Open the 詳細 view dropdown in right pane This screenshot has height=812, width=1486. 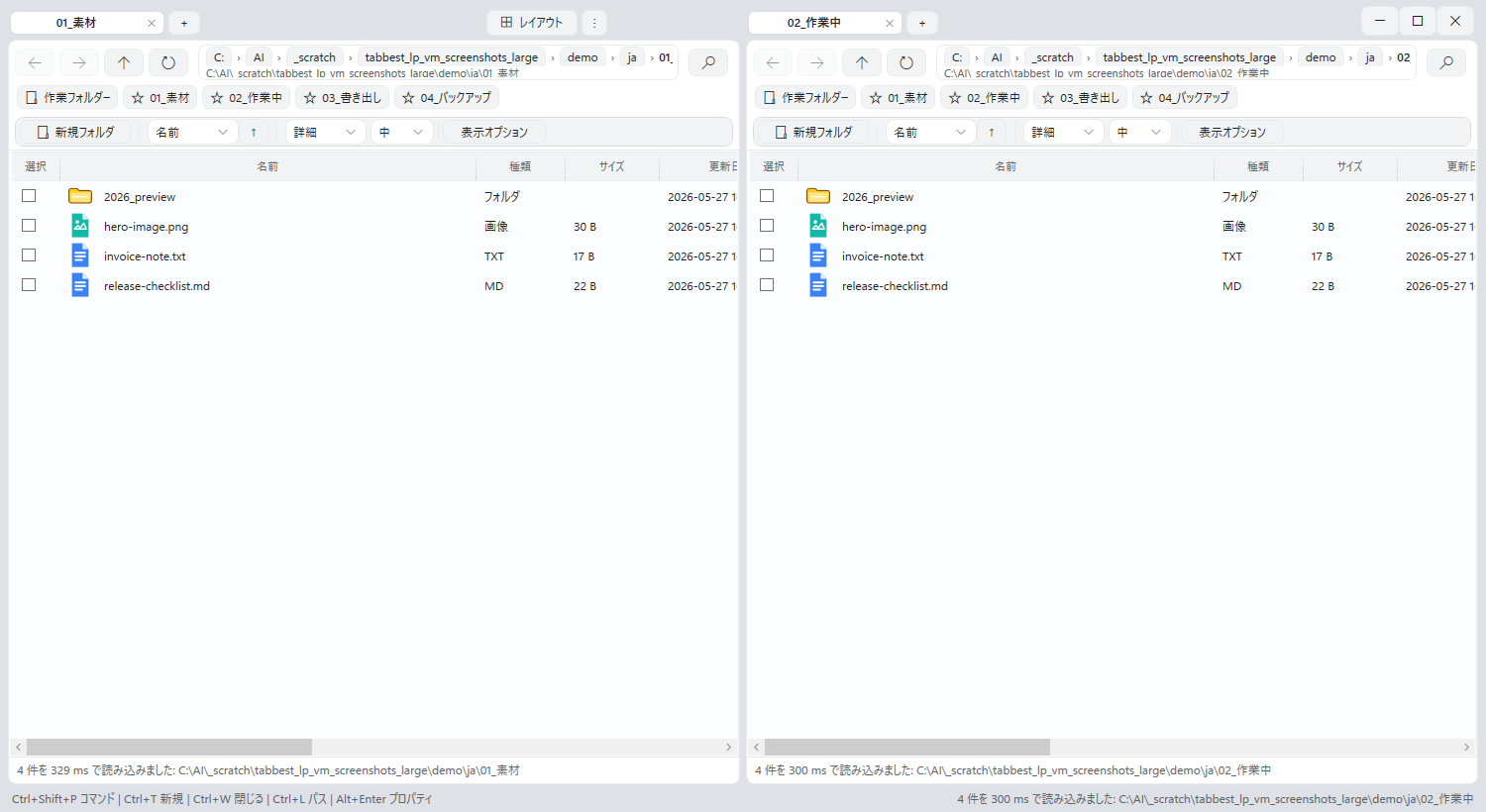[x=1064, y=132]
